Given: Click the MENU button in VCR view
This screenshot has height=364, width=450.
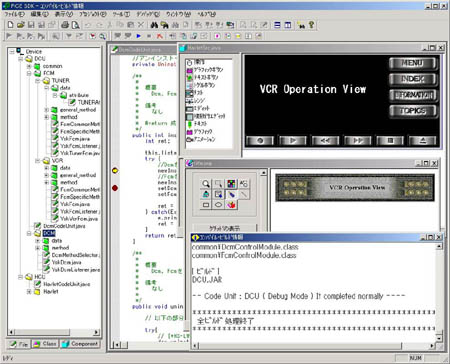Looking at the screenshot, I should pyautogui.click(x=413, y=63).
